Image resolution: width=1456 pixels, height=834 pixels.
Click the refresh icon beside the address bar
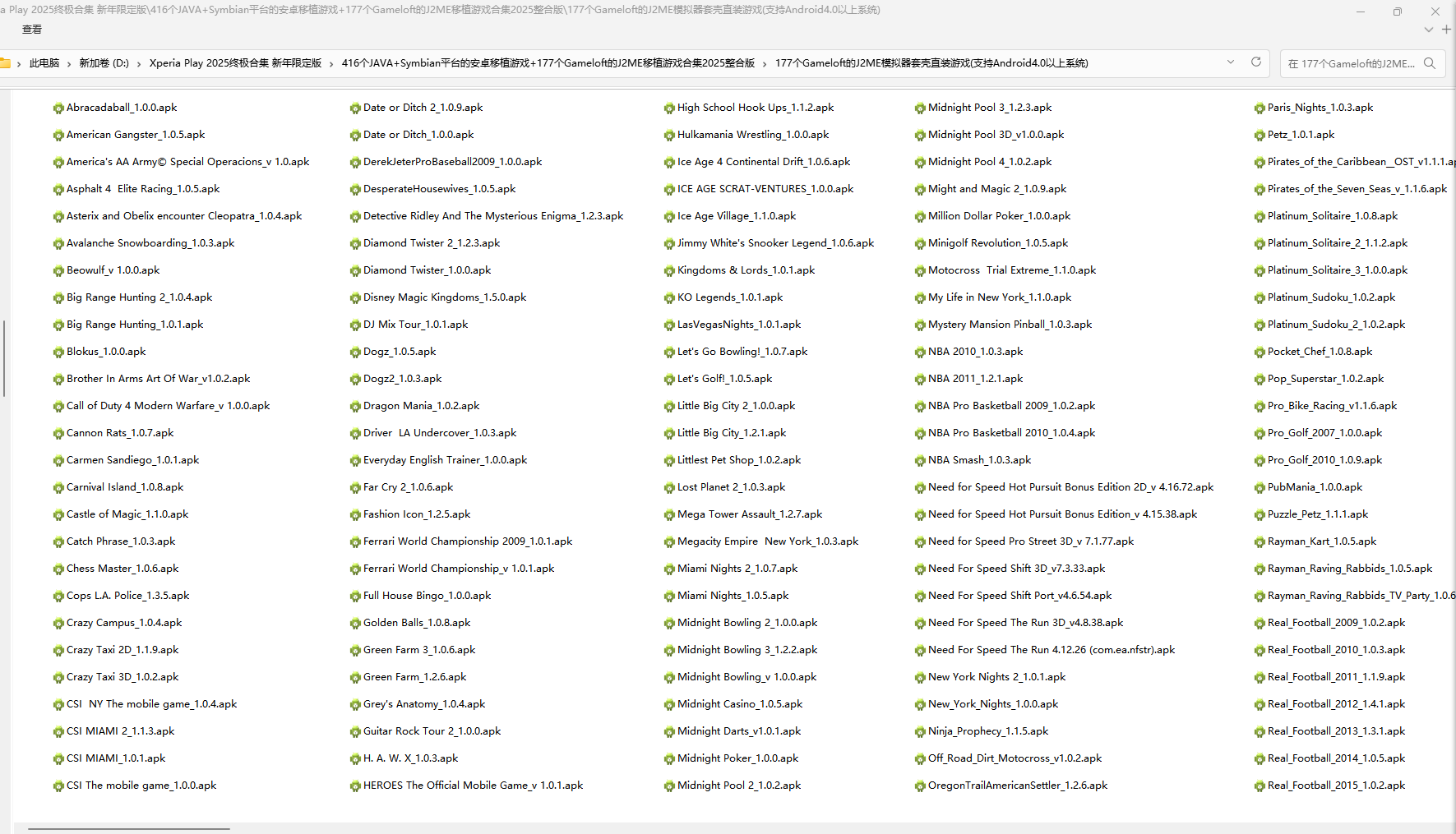(1255, 62)
